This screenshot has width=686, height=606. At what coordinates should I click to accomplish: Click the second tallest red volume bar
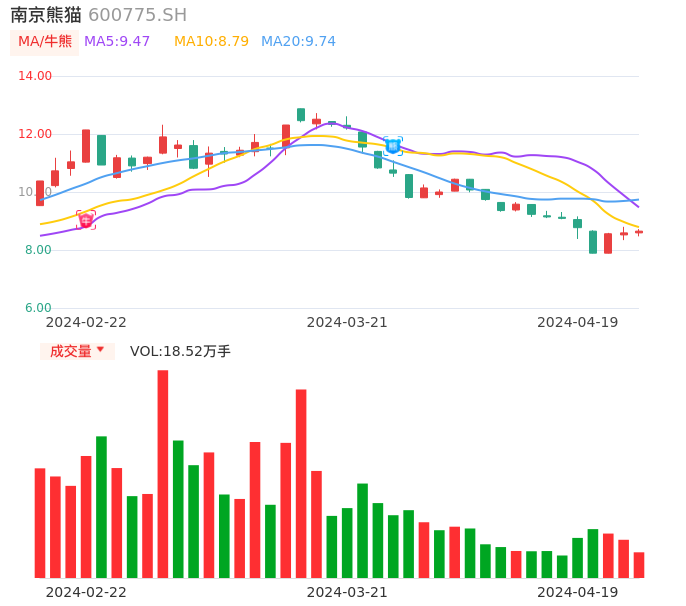click(301, 483)
